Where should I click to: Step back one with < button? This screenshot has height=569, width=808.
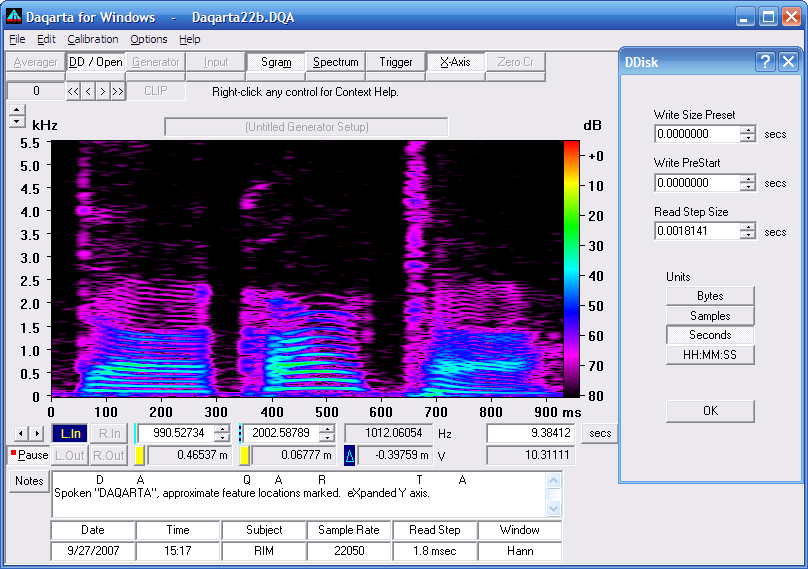pyautogui.click(x=88, y=92)
